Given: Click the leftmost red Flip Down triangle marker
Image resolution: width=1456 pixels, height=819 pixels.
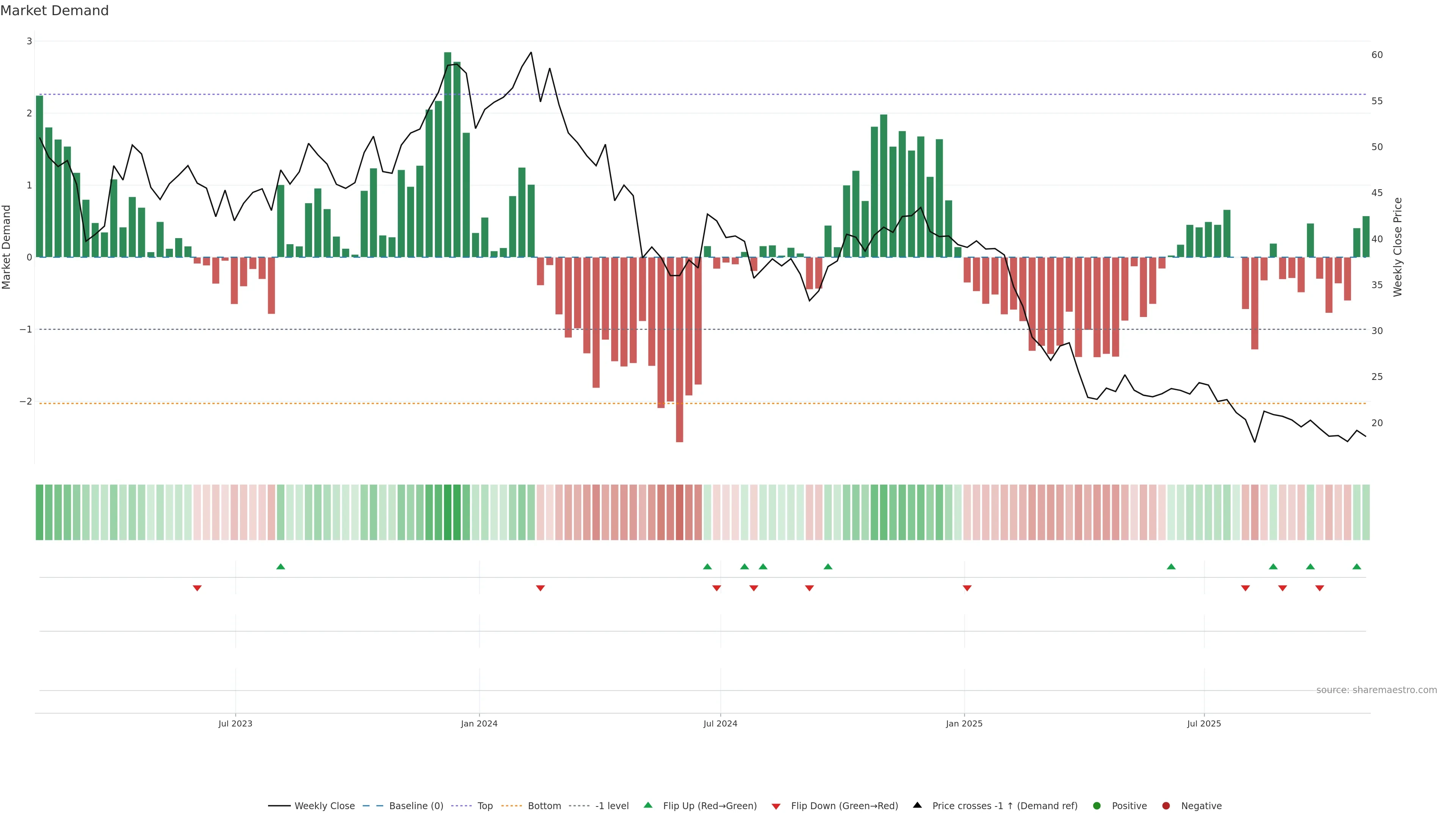Looking at the screenshot, I should tap(197, 588).
